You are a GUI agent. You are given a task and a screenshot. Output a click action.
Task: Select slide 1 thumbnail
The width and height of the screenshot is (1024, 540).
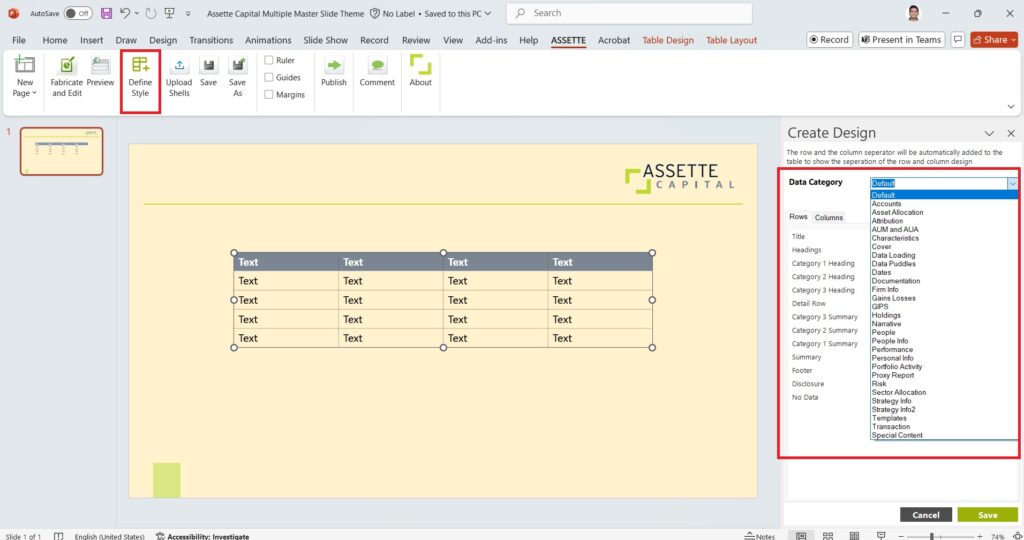coord(61,151)
